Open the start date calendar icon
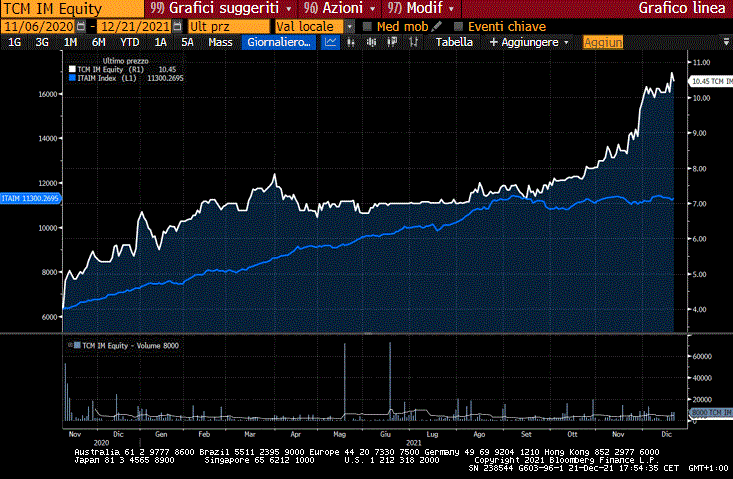Viewport: 733px width, 479px height. coord(81,27)
